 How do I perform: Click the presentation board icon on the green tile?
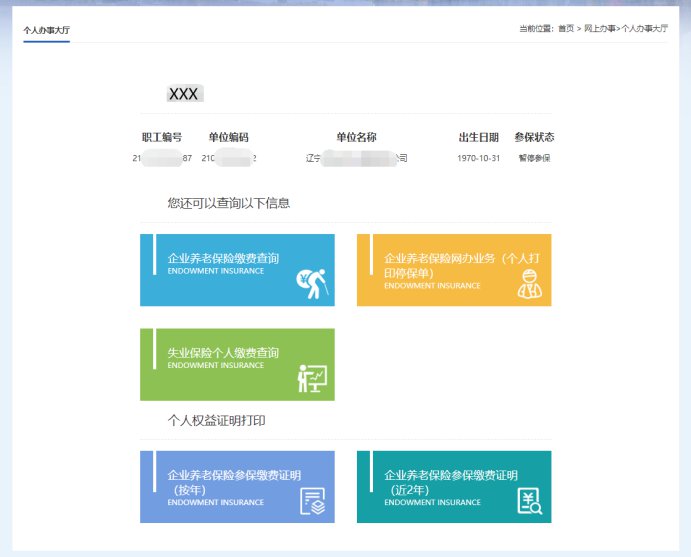click(311, 379)
